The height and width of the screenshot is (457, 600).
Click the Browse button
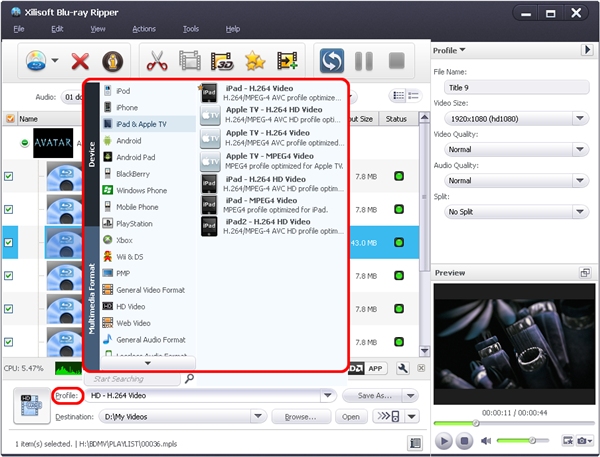point(301,416)
